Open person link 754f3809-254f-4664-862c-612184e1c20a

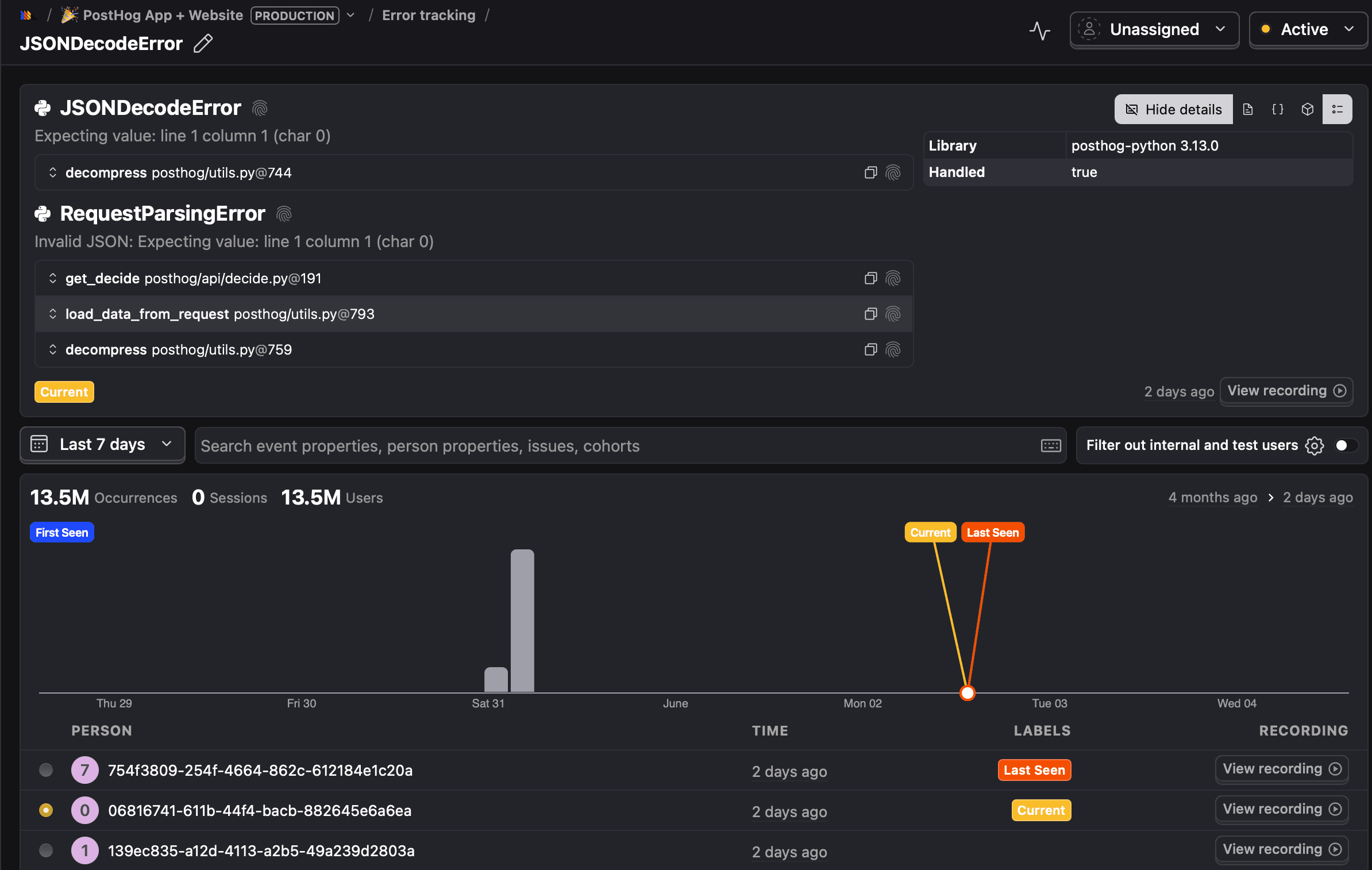point(260,770)
